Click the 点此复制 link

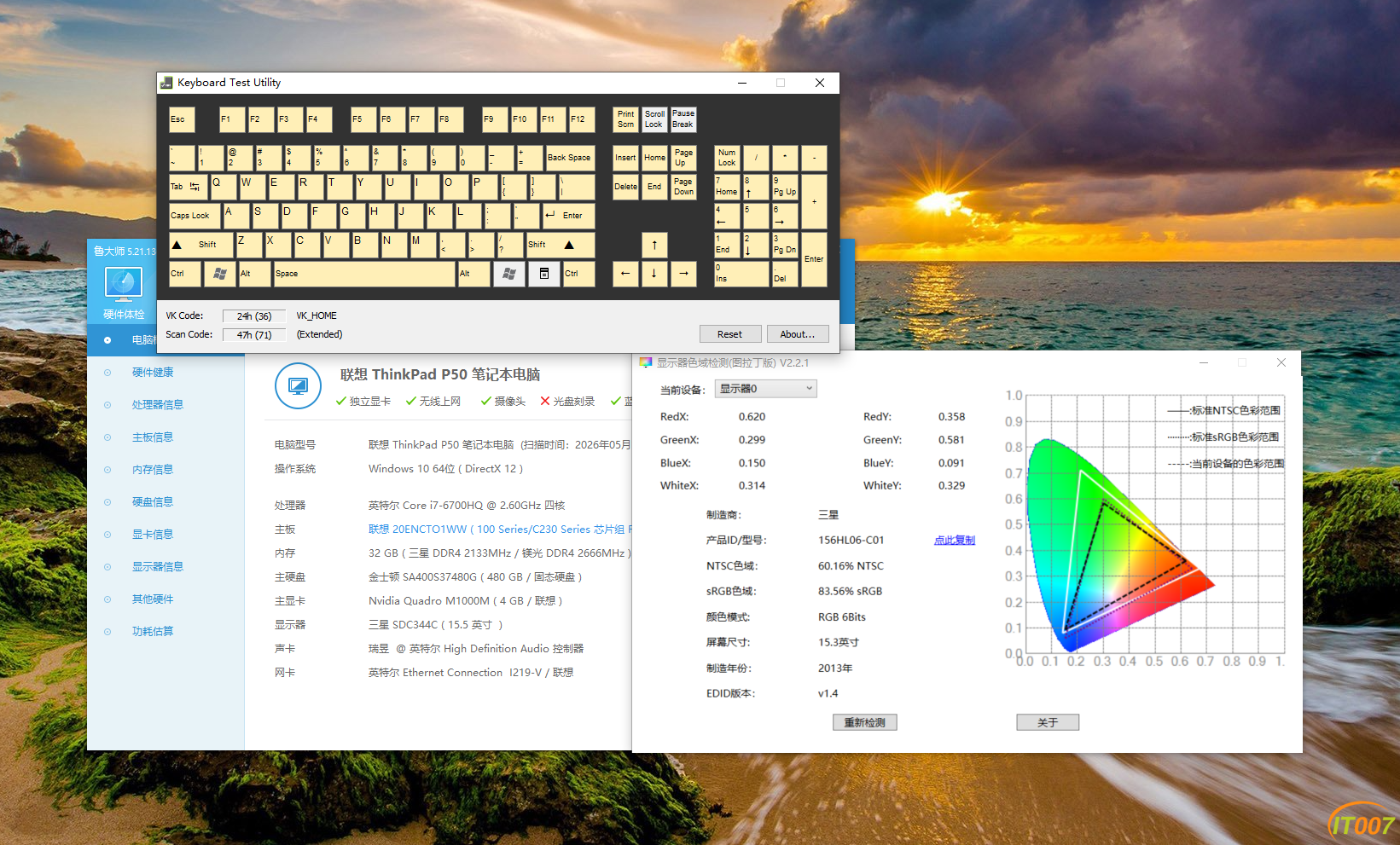955,541
